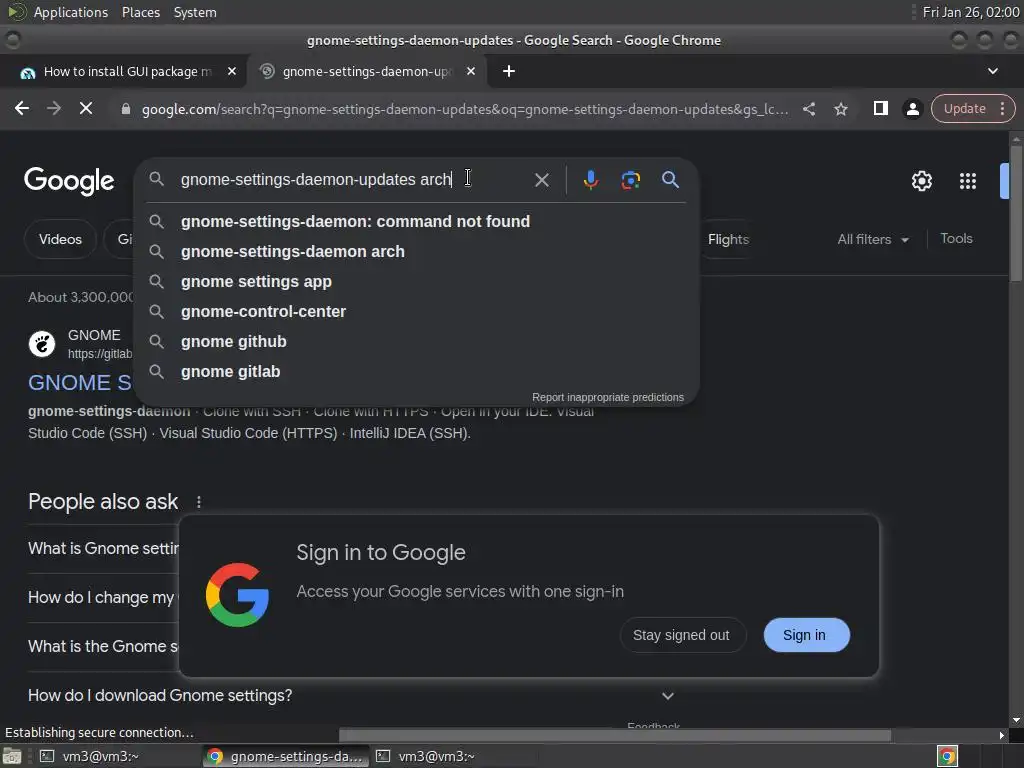The width and height of the screenshot is (1024, 768).
Task: Choose 'gnome gitlab' suggestion
Action: [x=416, y=372]
